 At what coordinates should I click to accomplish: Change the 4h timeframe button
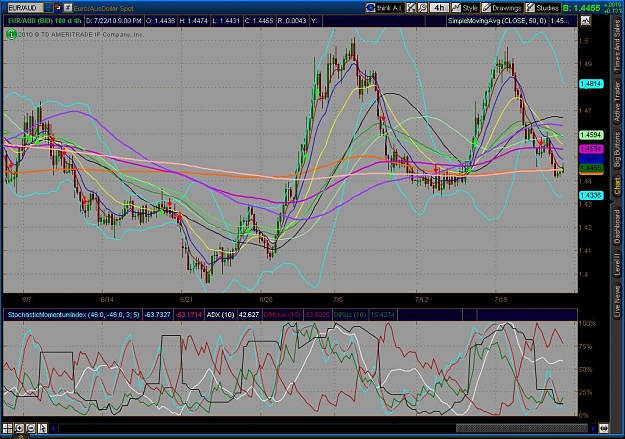tap(439, 8)
